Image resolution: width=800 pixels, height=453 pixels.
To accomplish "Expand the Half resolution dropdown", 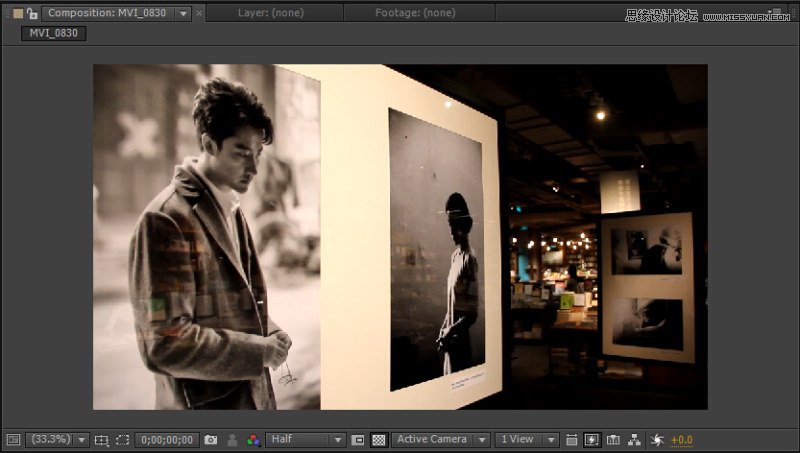I will [305, 440].
